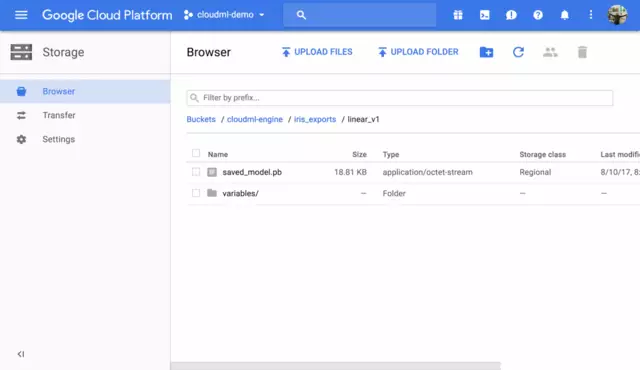Collapse the sidebar navigation panel
Screen dimensions: 640x370
tap(21, 354)
